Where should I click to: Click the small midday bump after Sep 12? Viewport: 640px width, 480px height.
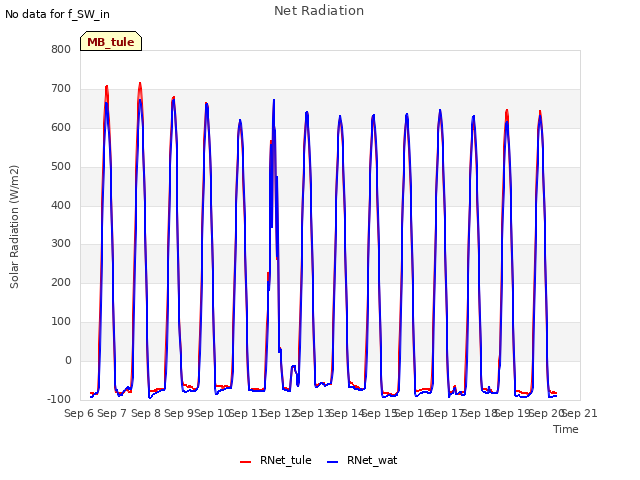pyautogui.click(x=293, y=366)
